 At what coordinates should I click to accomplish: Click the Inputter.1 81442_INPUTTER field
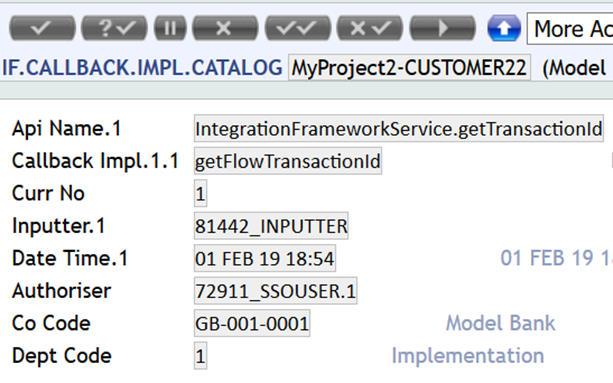coord(271,226)
